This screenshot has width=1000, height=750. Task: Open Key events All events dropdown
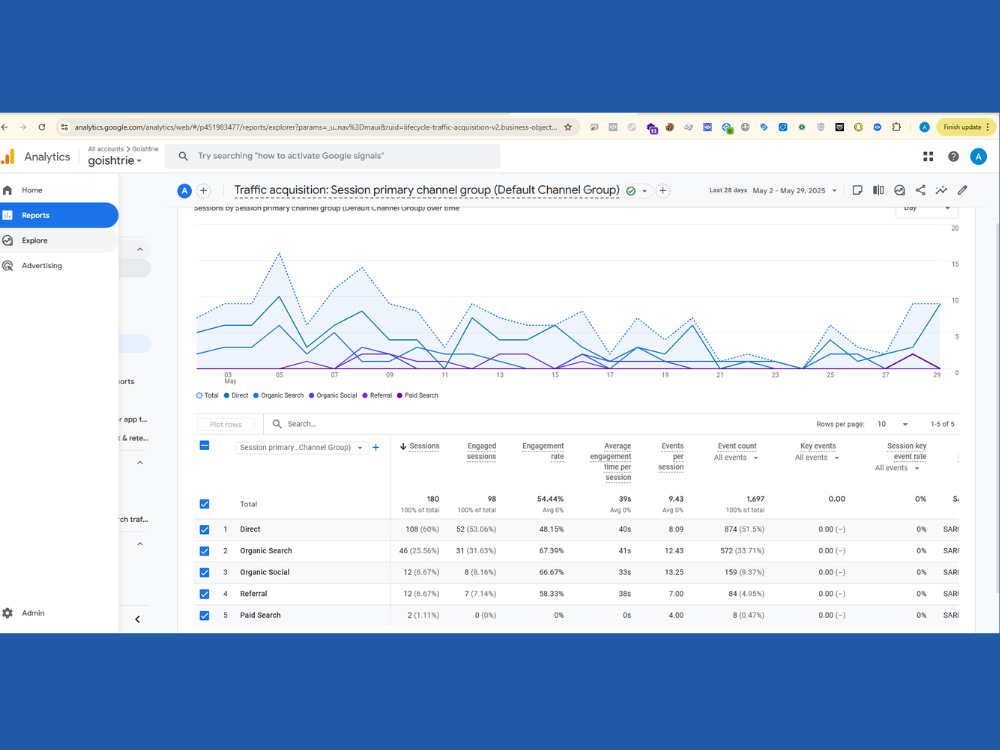point(817,458)
